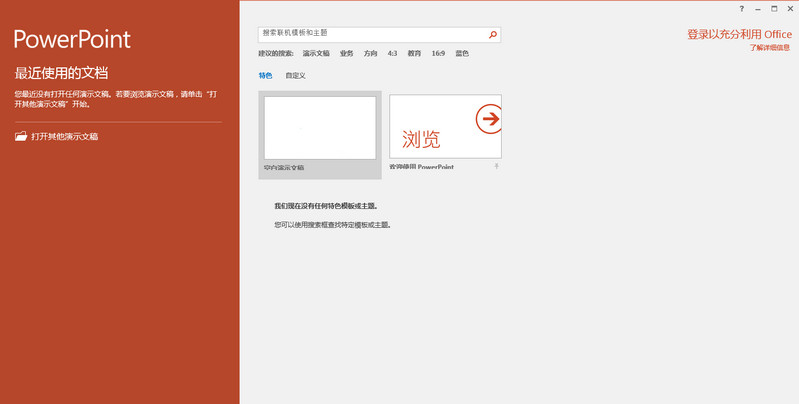799x404 pixels.
Task: Click the 空白演示文稿 label
Action: pos(284,167)
